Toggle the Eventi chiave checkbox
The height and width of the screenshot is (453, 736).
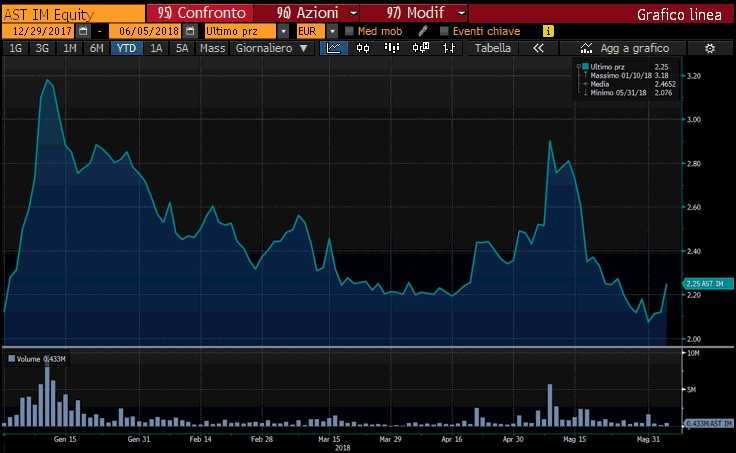[443, 31]
